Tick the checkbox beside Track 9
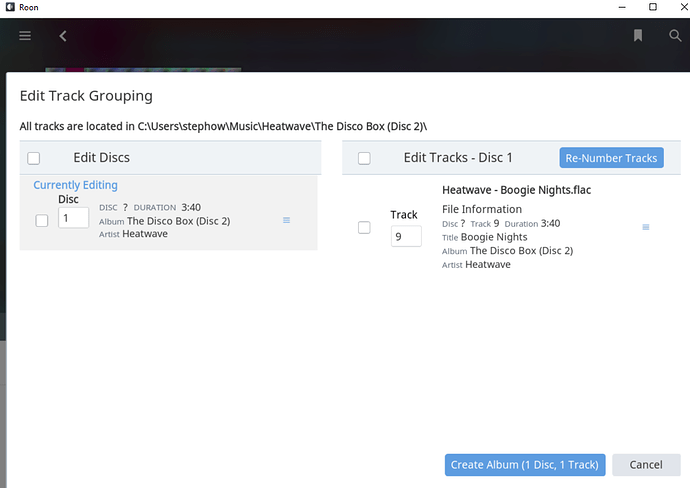The height and width of the screenshot is (488, 690). click(x=364, y=227)
